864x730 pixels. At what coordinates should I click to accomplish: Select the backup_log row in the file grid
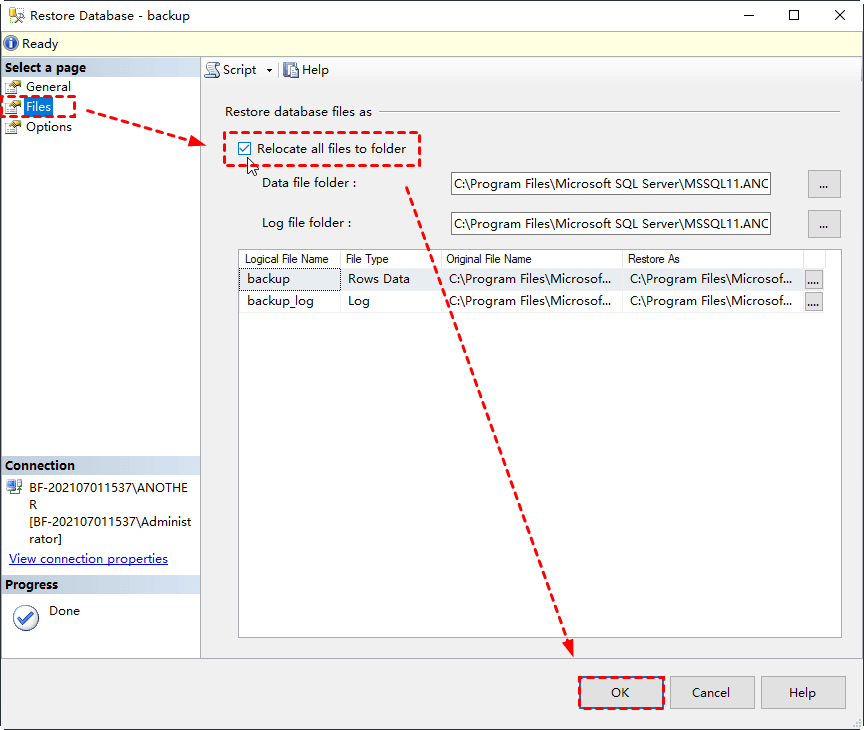pyautogui.click(x=289, y=301)
